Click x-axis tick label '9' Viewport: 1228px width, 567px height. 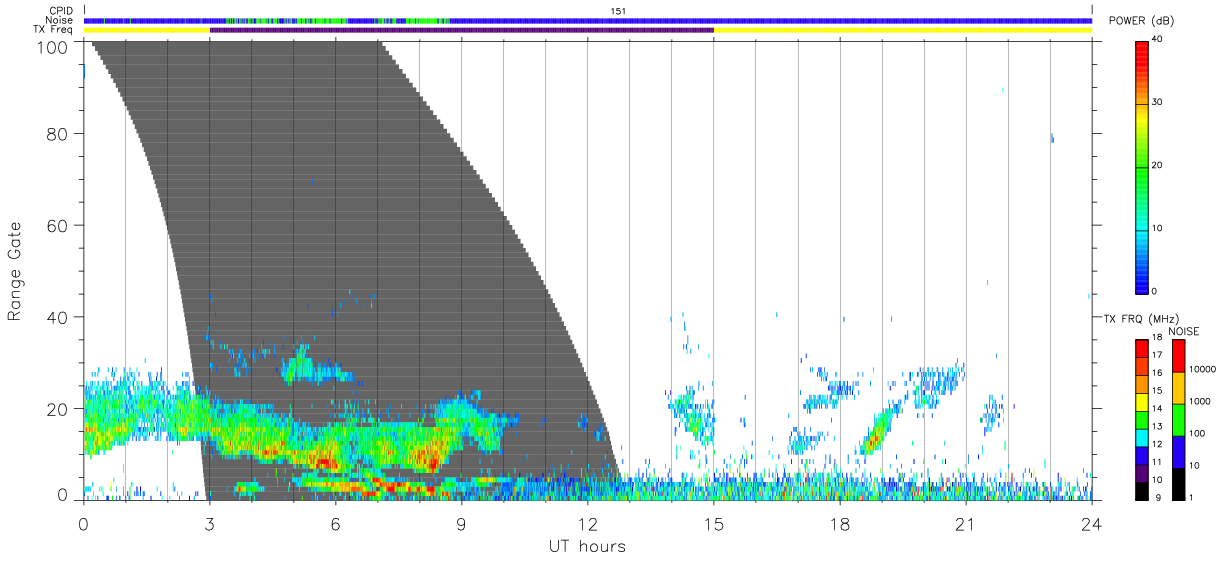[461, 524]
